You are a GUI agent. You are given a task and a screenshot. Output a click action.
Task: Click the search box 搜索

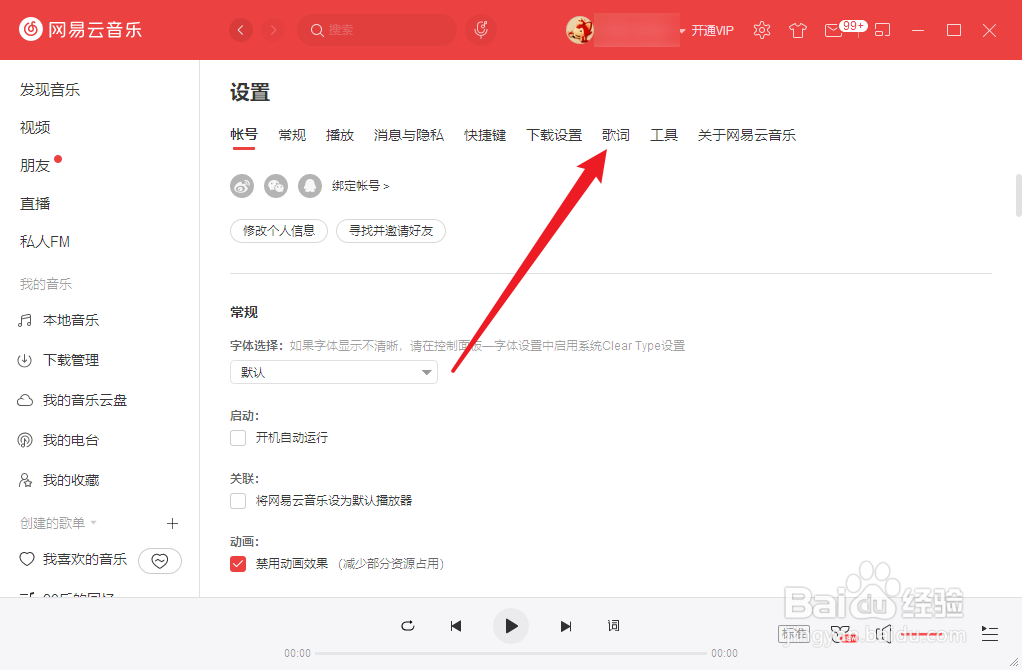(377, 30)
